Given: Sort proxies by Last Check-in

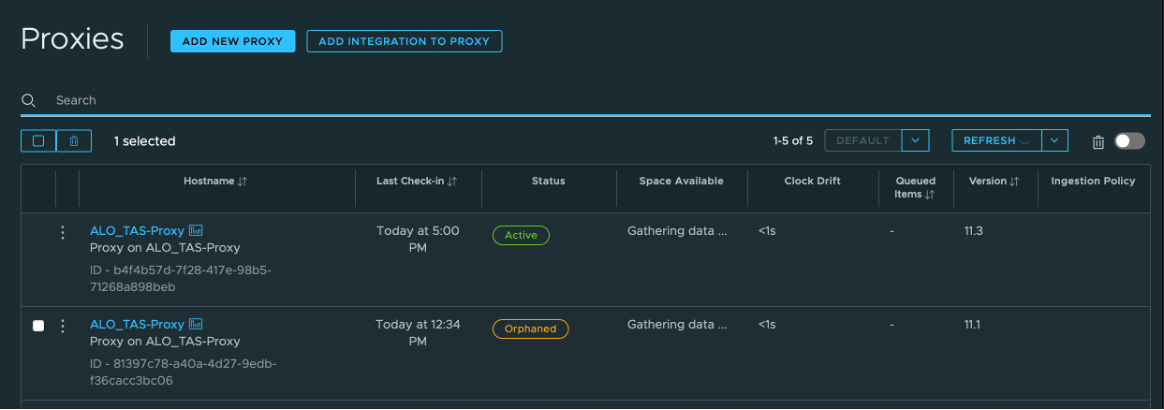Looking at the screenshot, I should (x=452, y=182).
